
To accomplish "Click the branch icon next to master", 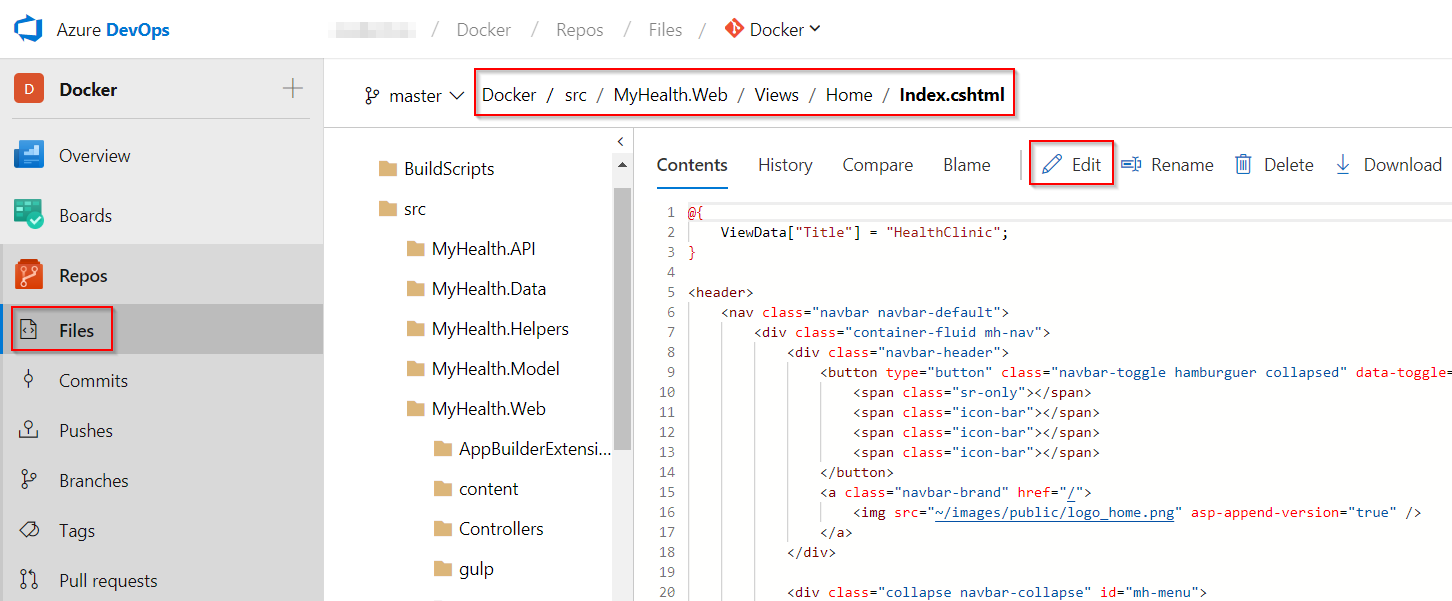I will 372,96.
